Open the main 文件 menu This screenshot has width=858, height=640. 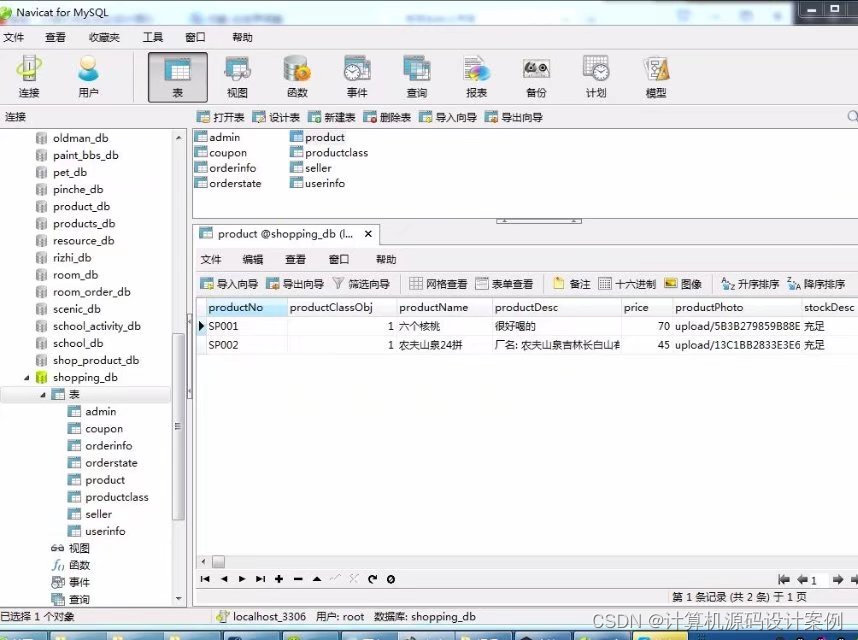click(x=14, y=37)
